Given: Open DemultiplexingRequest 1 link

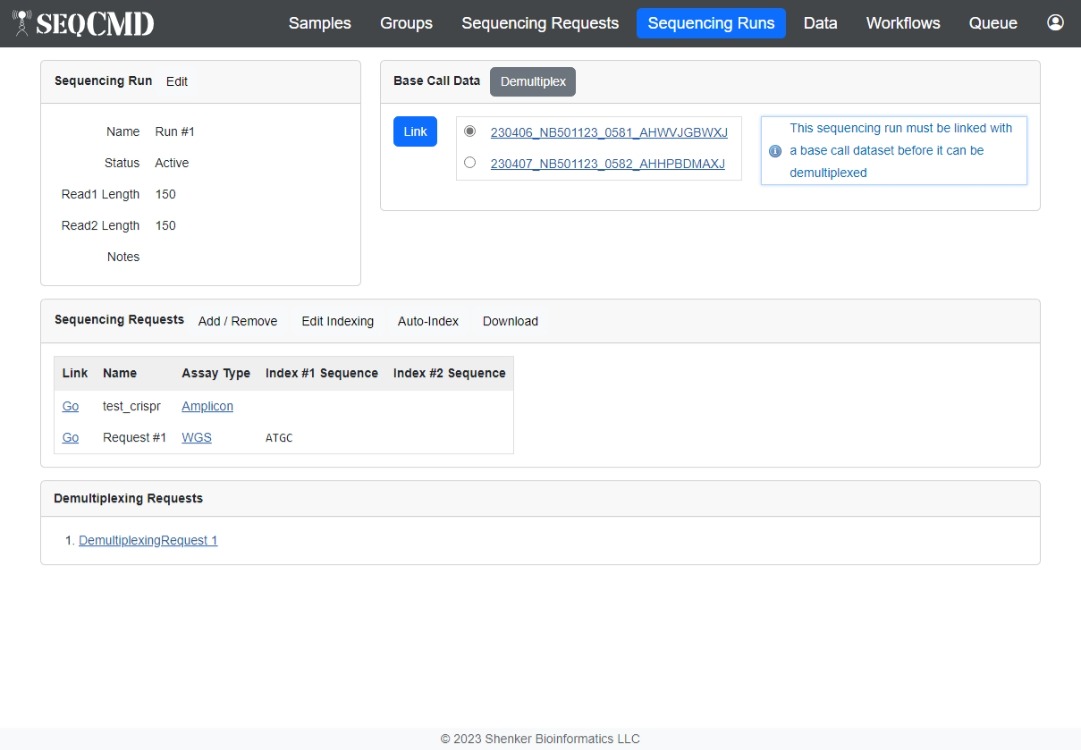Looking at the screenshot, I should pyautogui.click(x=148, y=540).
